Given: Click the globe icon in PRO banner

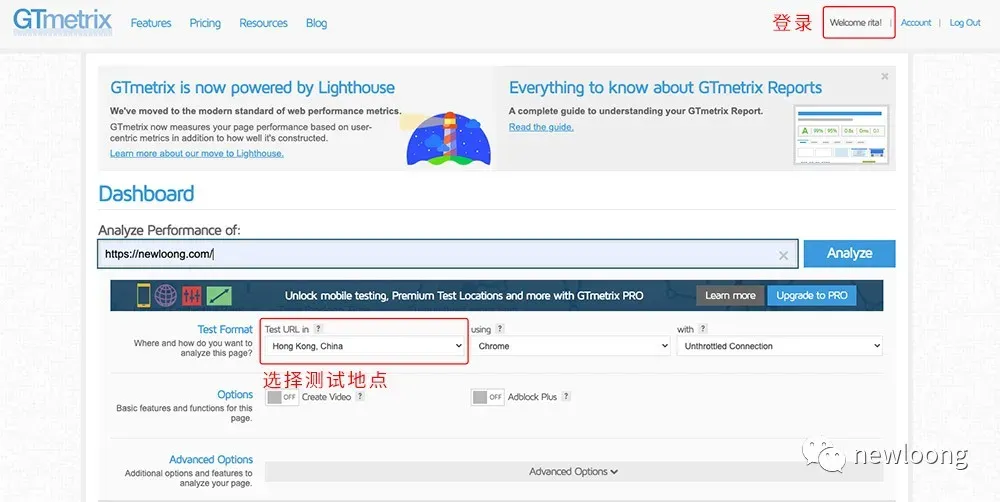Looking at the screenshot, I should tap(166, 295).
